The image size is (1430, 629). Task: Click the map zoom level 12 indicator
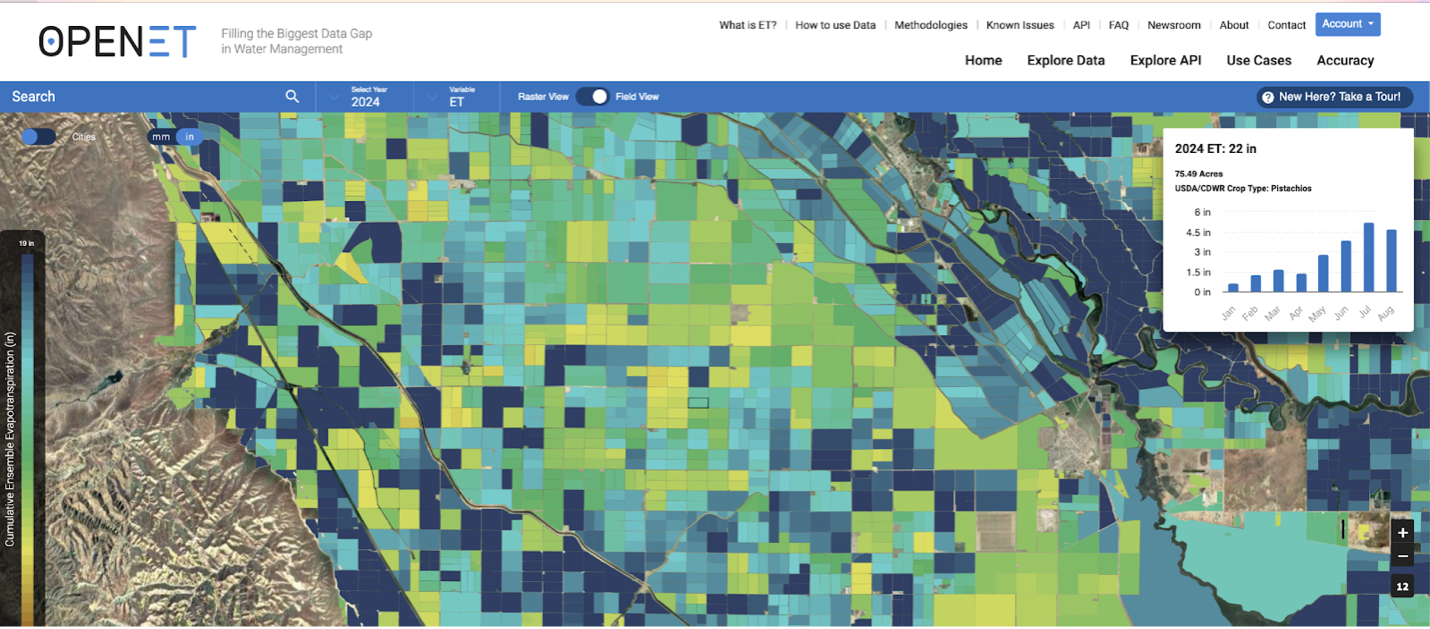tap(1403, 585)
